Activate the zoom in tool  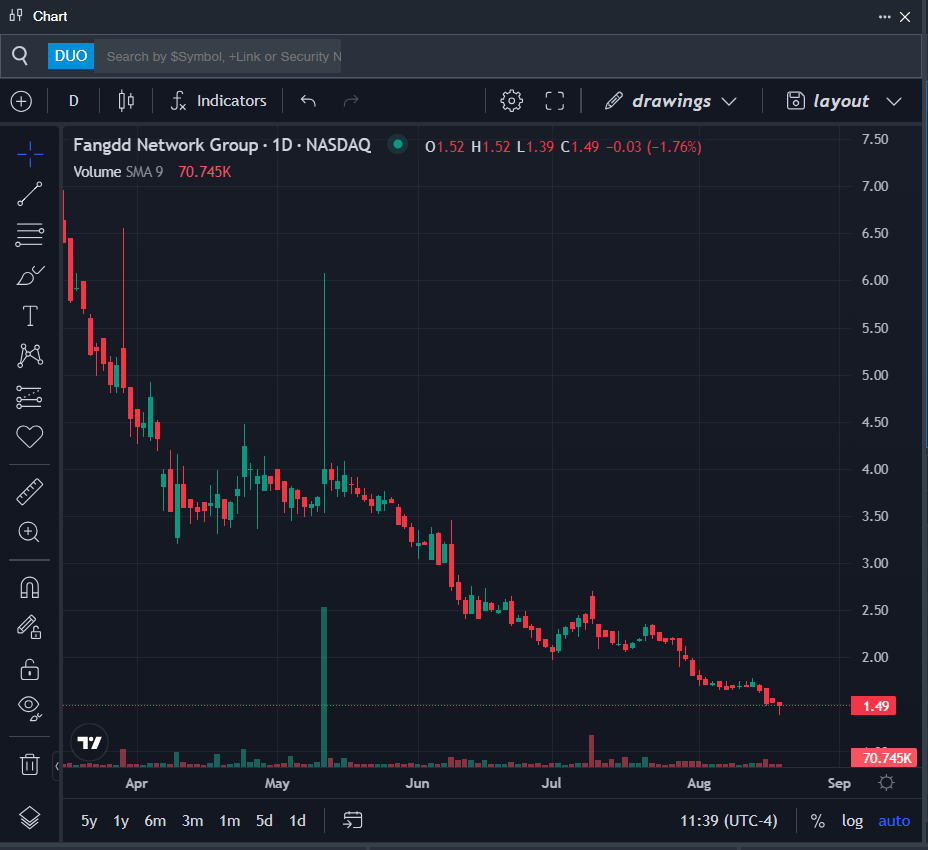pos(30,532)
